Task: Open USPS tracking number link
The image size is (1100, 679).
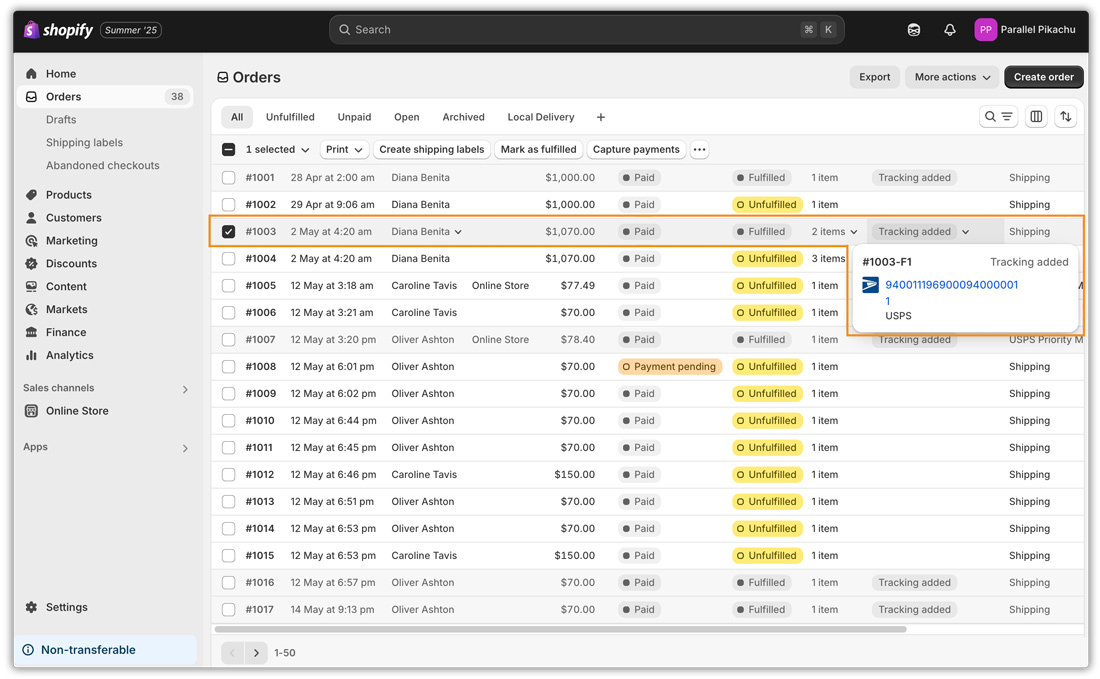Action: click(x=951, y=293)
